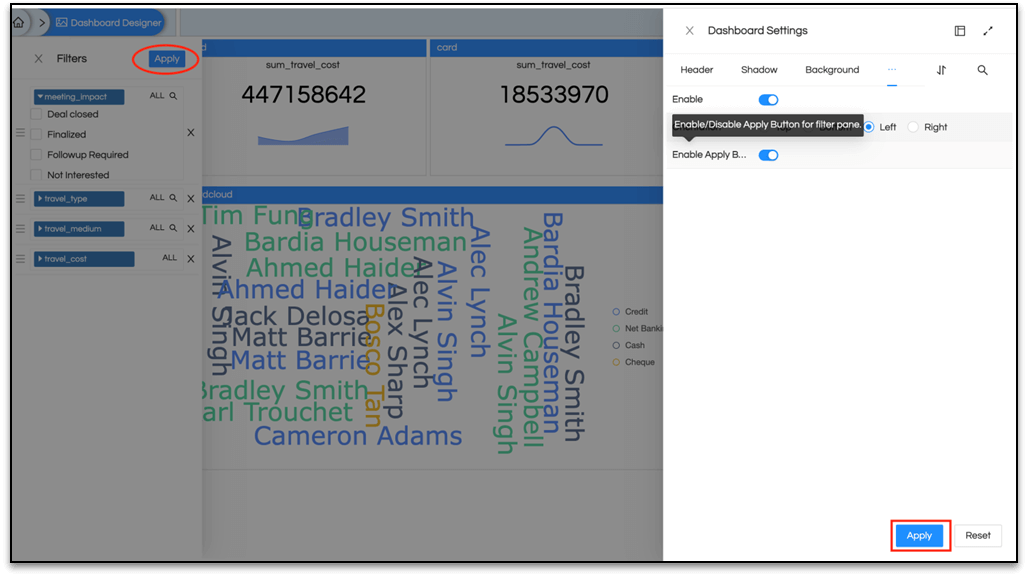The image size is (1028, 574).
Task: Expand the travel_medium filter
Action: [79, 229]
